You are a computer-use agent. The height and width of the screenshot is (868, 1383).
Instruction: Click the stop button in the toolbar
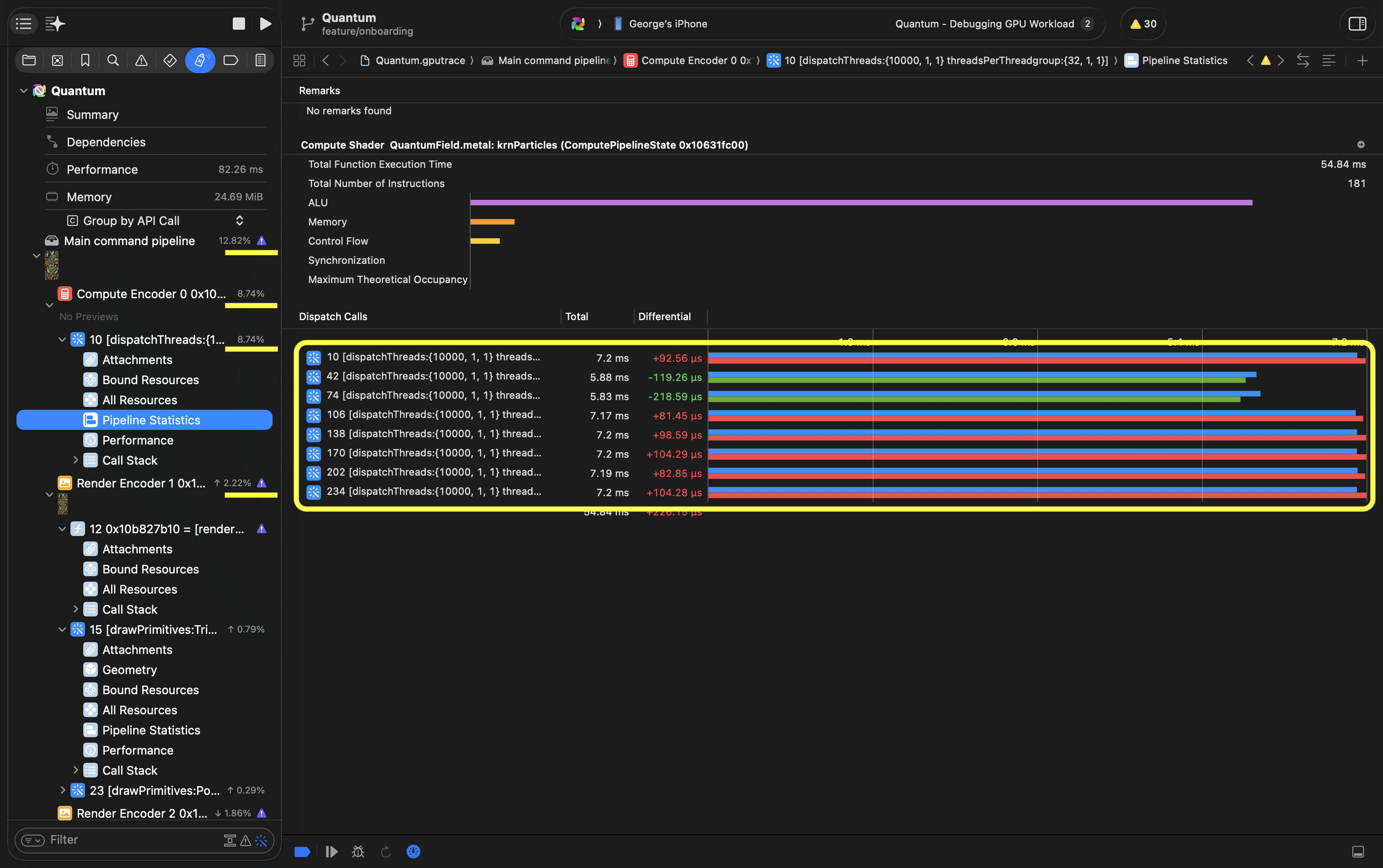coord(238,23)
